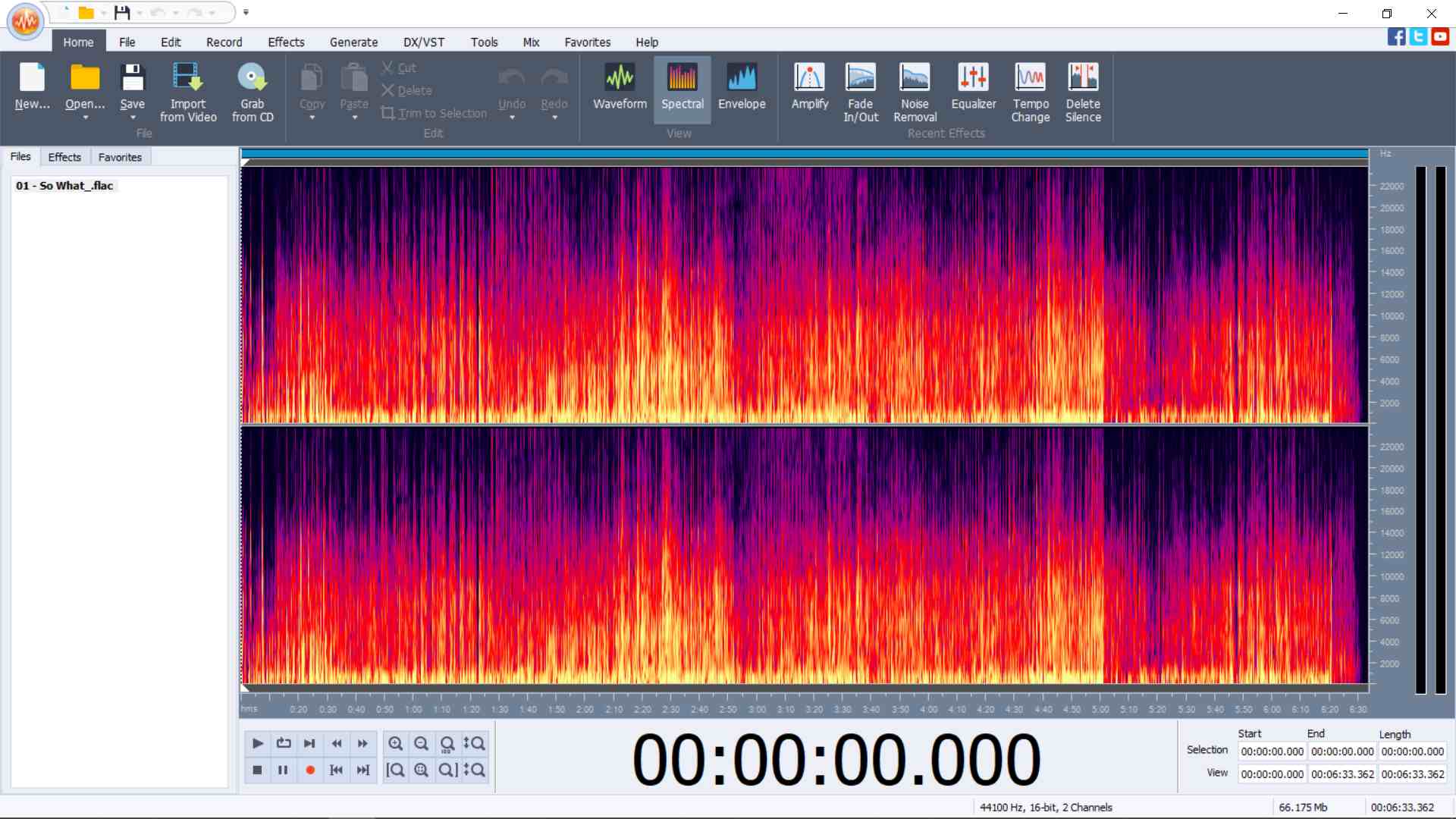Click the blue overview bar above spectrogram

(x=804, y=154)
